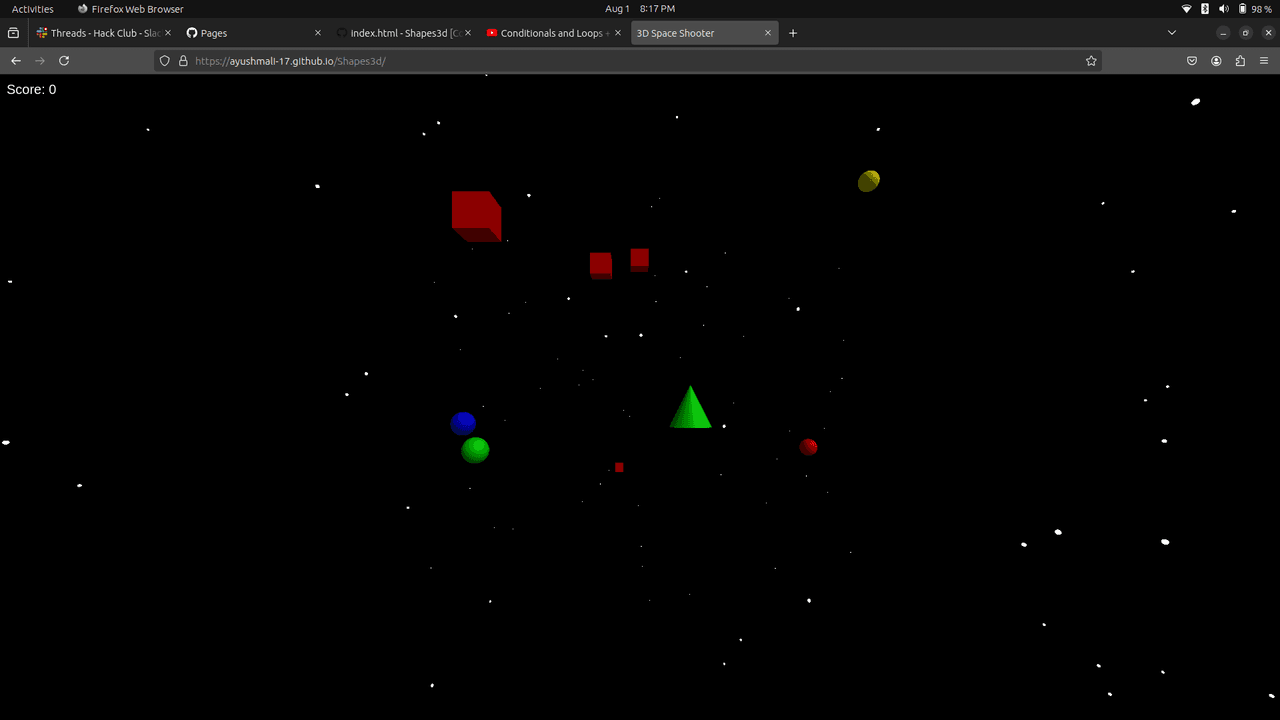The height and width of the screenshot is (720, 1280).
Task: Bookmark this page with the star icon
Action: coord(1091,61)
